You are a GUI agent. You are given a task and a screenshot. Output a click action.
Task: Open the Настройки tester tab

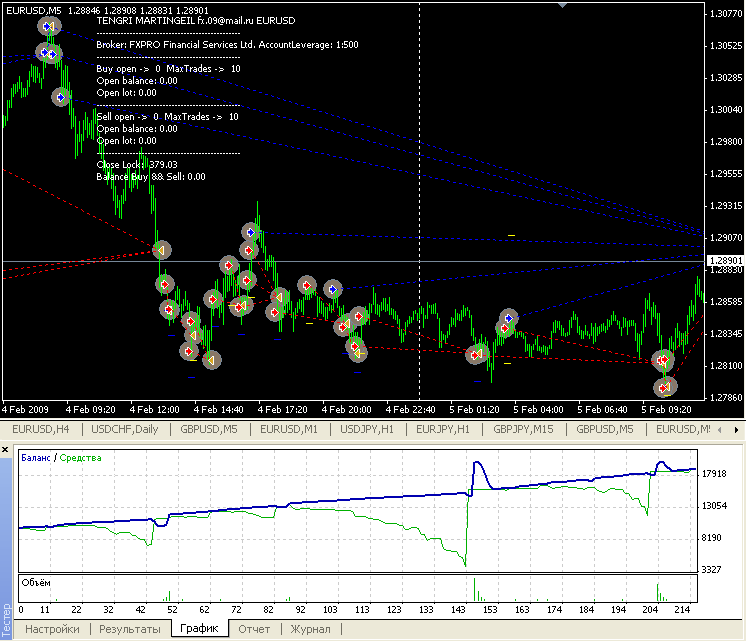click(x=52, y=629)
